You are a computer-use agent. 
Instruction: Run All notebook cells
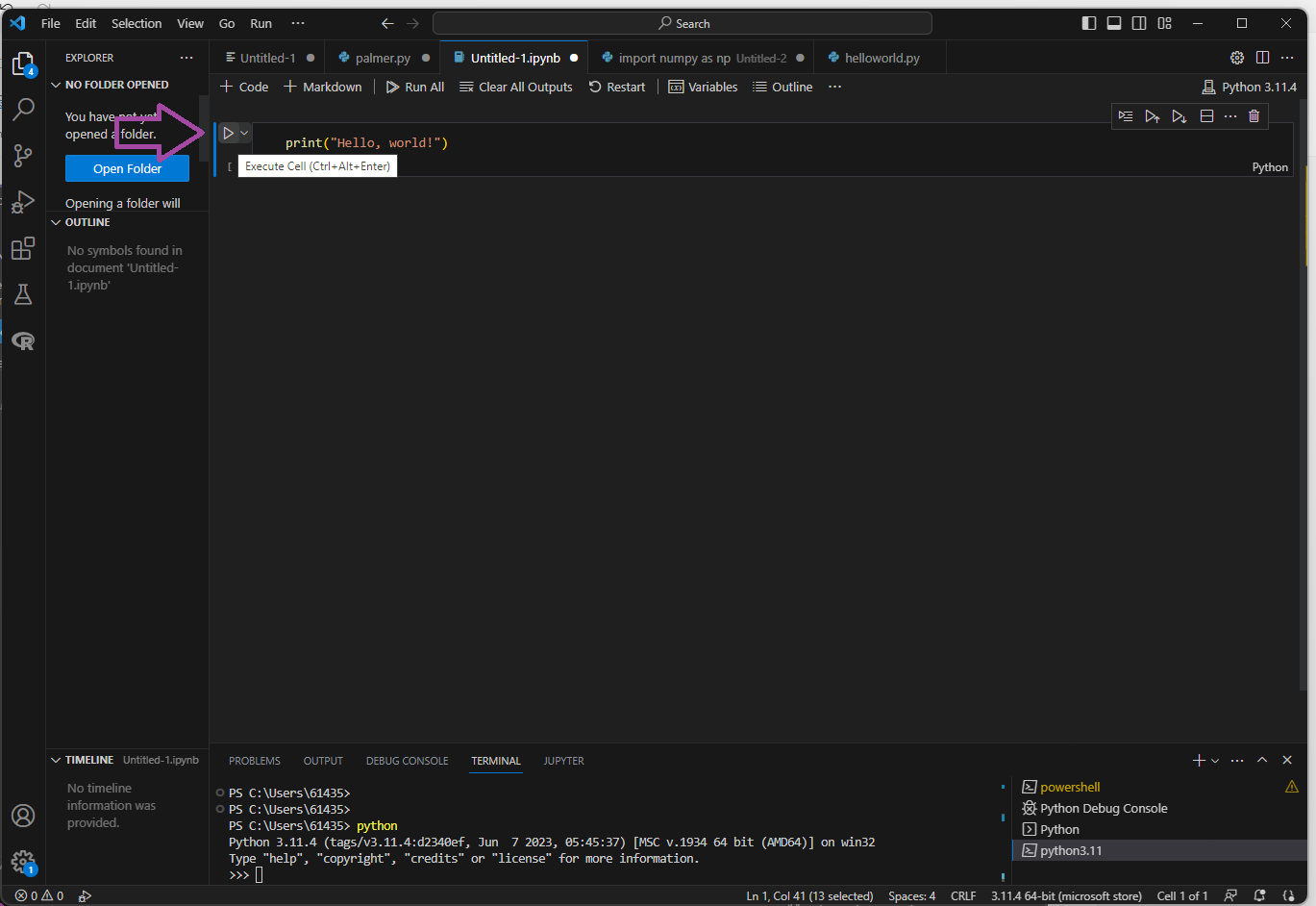click(x=414, y=87)
